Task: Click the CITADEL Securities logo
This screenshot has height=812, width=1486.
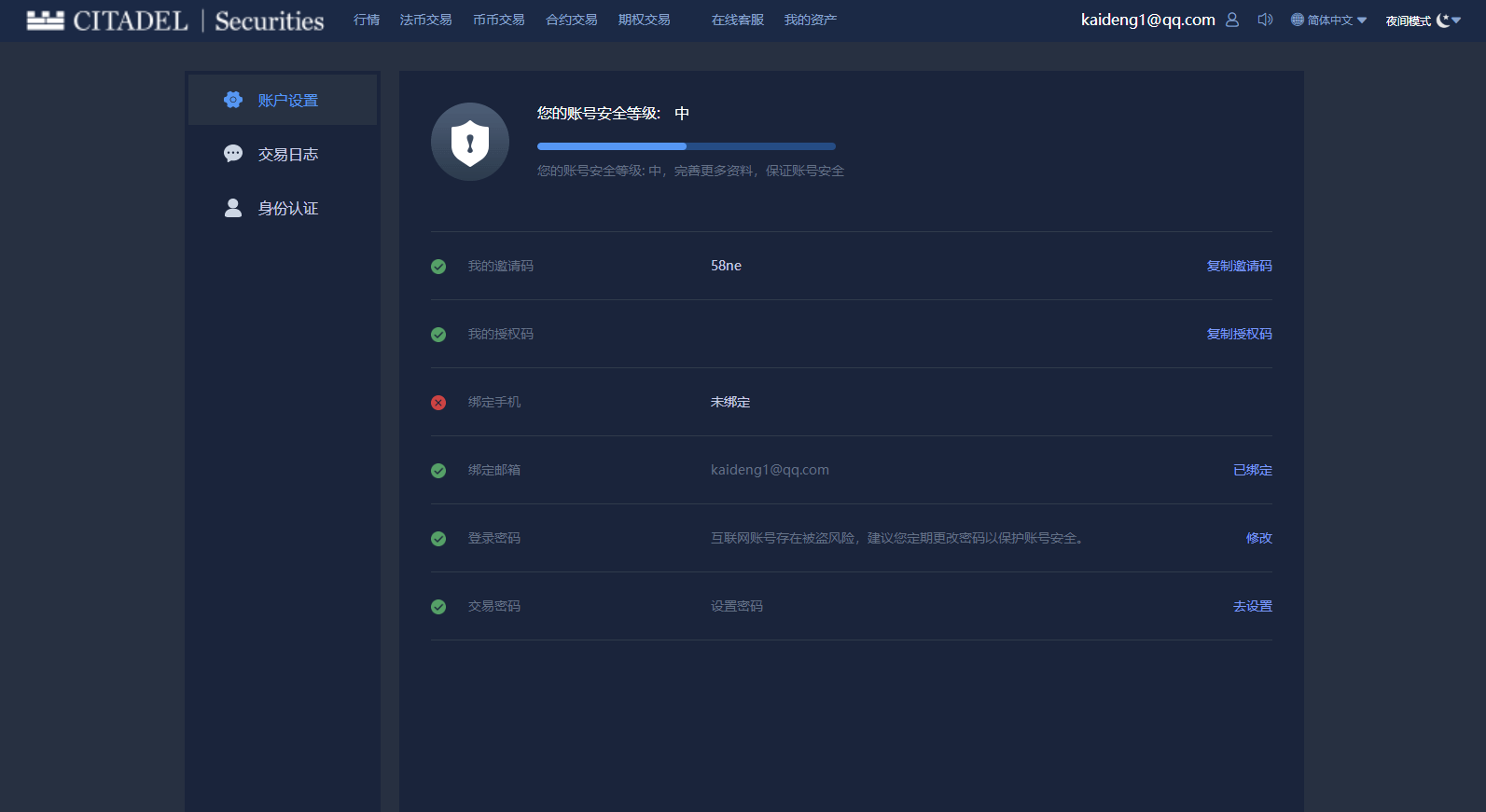Action: (175, 21)
